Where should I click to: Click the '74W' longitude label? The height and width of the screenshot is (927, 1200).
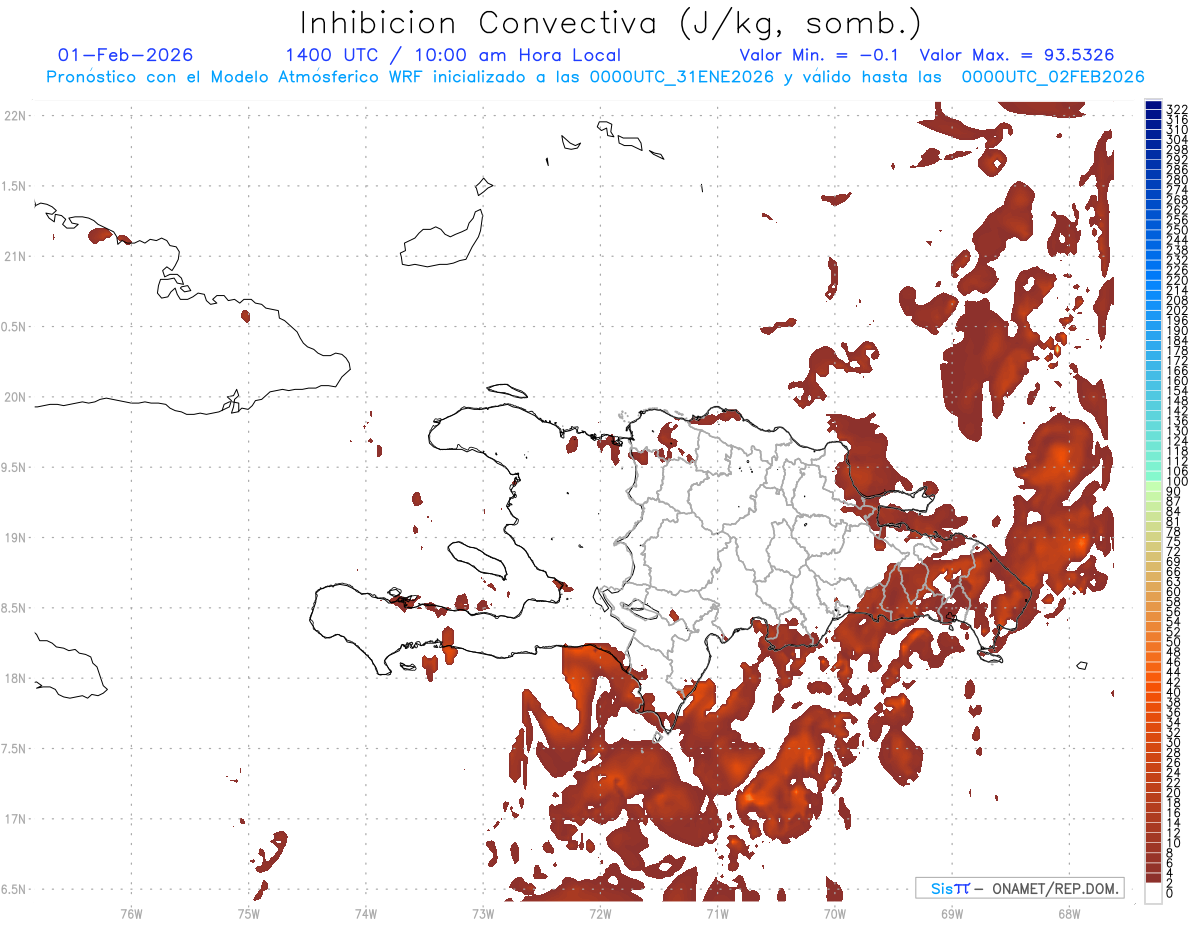coord(366,914)
